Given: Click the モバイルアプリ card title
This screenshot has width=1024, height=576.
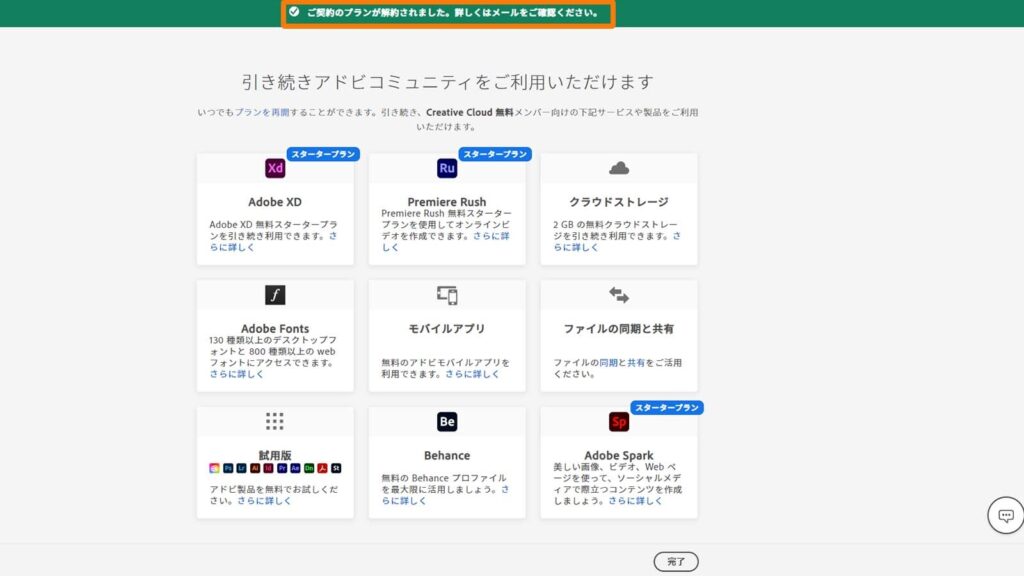Looking at the screenshot, I should click(447, 328).
